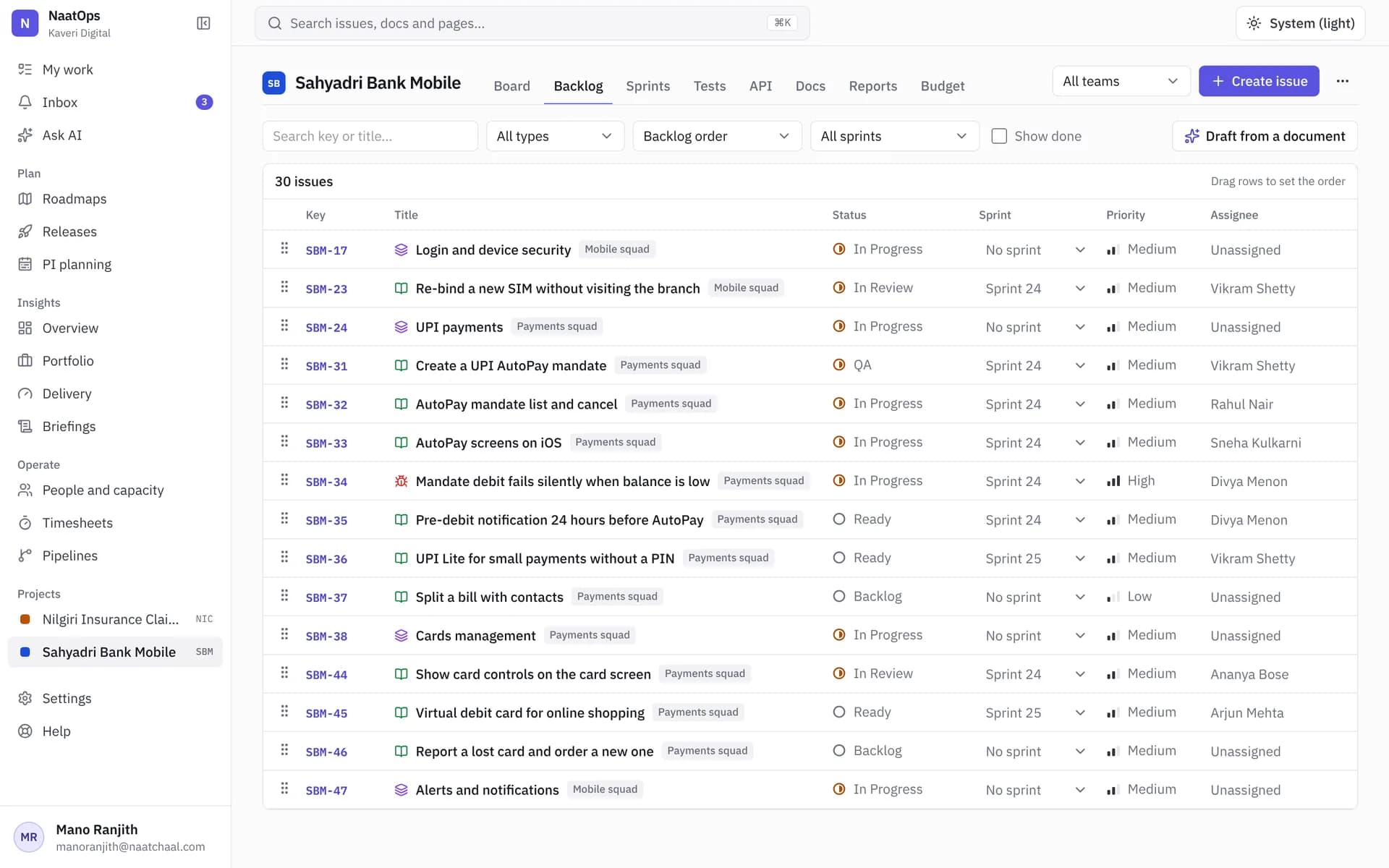1389x868 pixels.
Task: Click the story icon on SBM-44
Action: [x=401, y=674]
